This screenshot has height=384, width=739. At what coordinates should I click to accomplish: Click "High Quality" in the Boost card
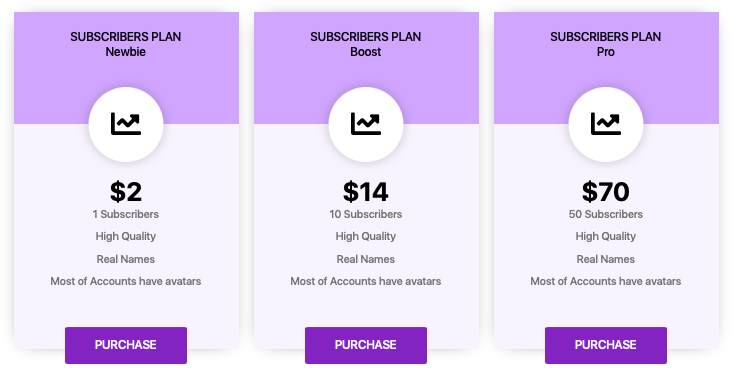[366, 237]
